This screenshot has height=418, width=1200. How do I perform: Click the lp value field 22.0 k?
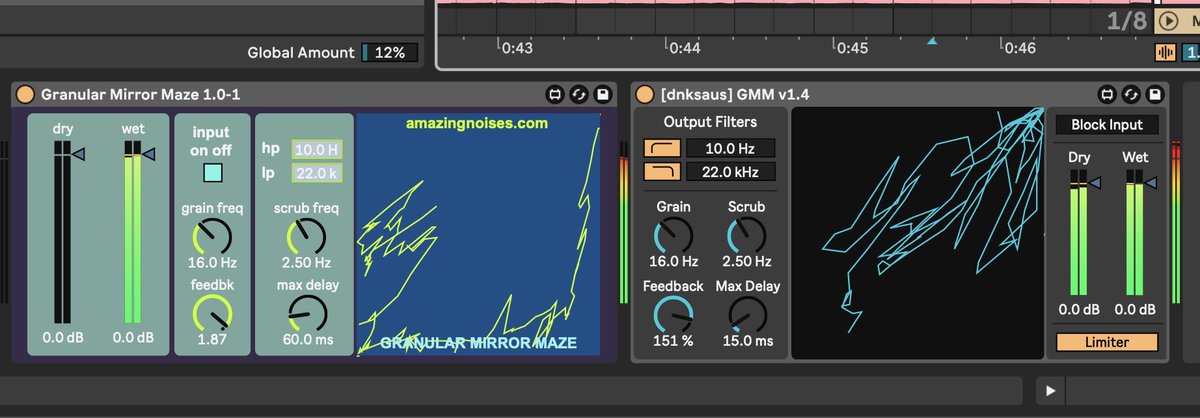coord(315,173)
